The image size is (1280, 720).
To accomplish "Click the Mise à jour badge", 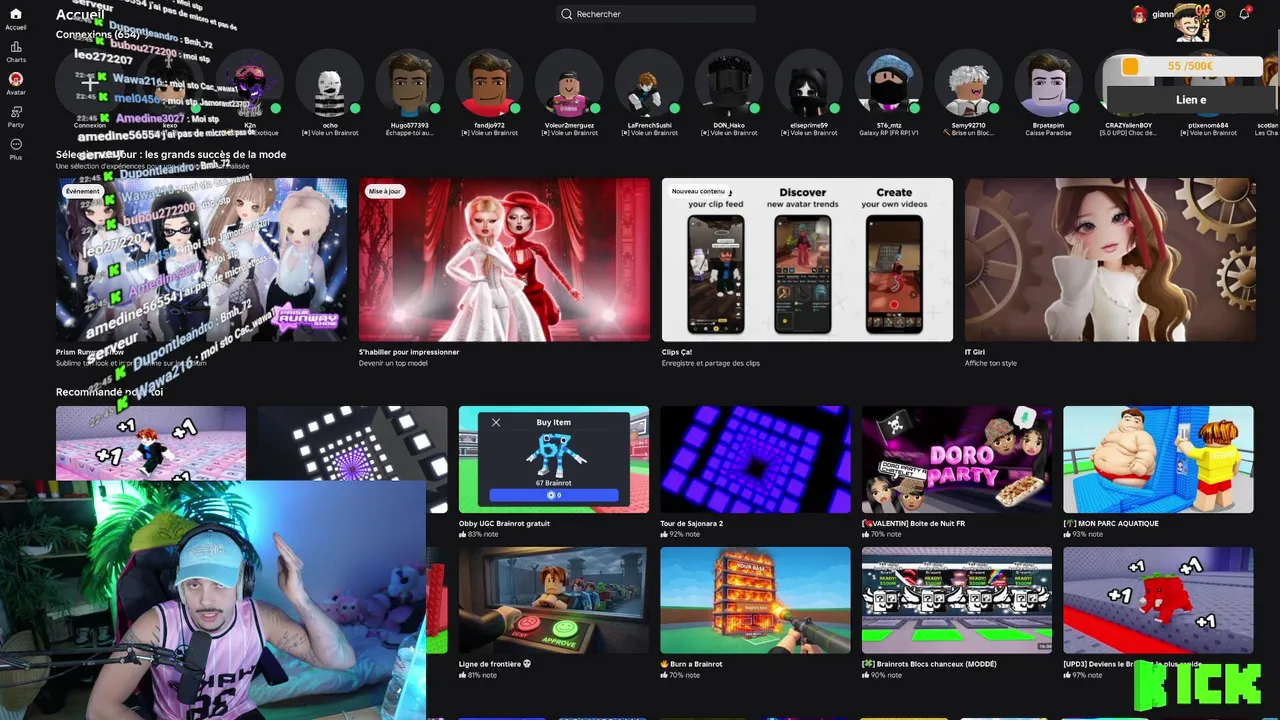I will pos(385,191).
